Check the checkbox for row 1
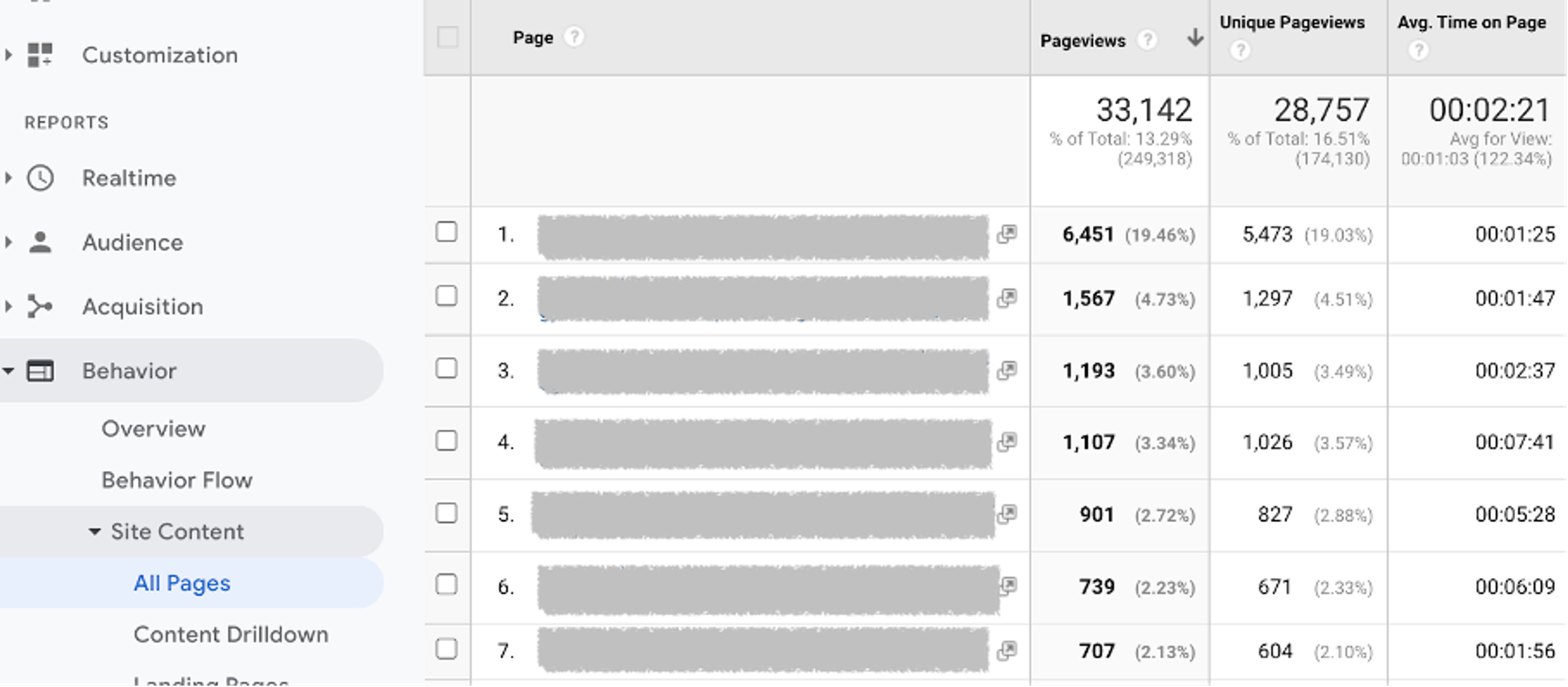This screenshot has width=1568, height=687. pyautogui.click(x=448, y=232)
